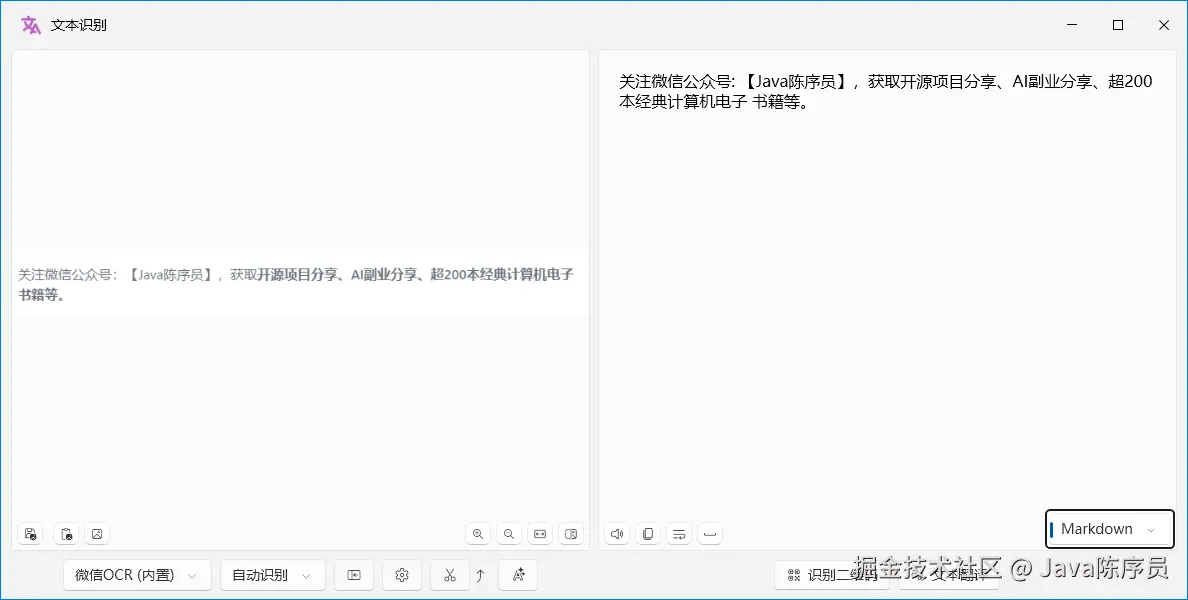Click the source image with gray text
Screen dimensions: 1188x600
(300, 283)
